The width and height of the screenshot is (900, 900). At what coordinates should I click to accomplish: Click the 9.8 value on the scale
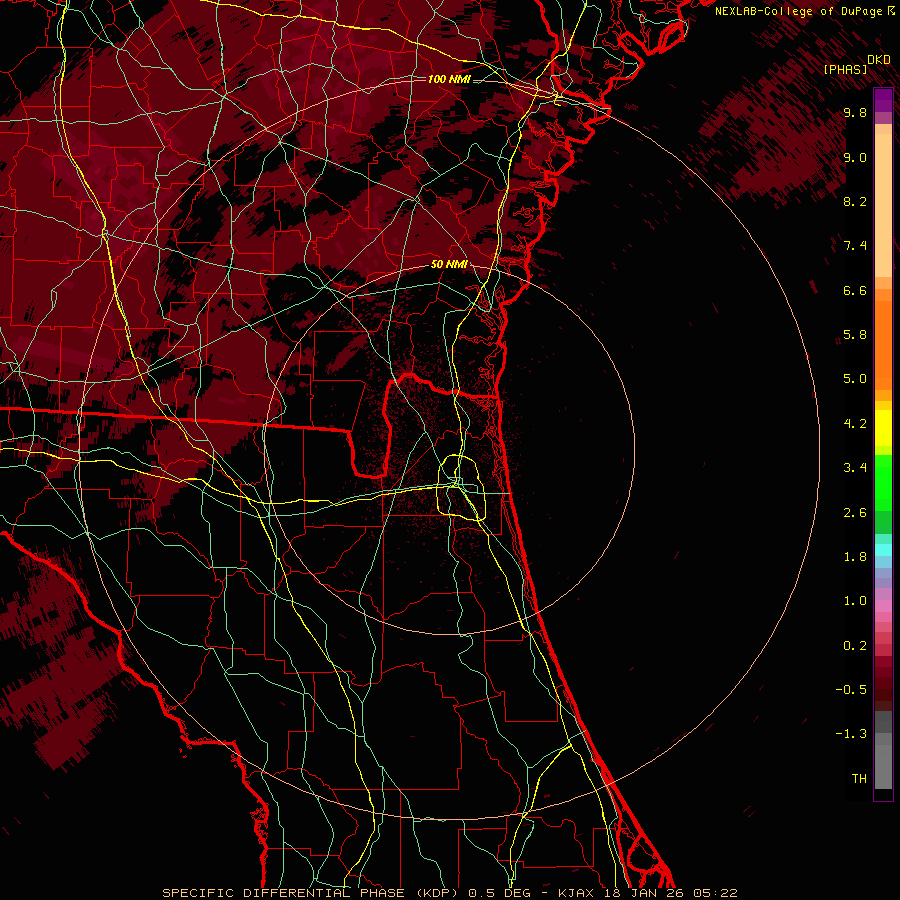point(855,112)
